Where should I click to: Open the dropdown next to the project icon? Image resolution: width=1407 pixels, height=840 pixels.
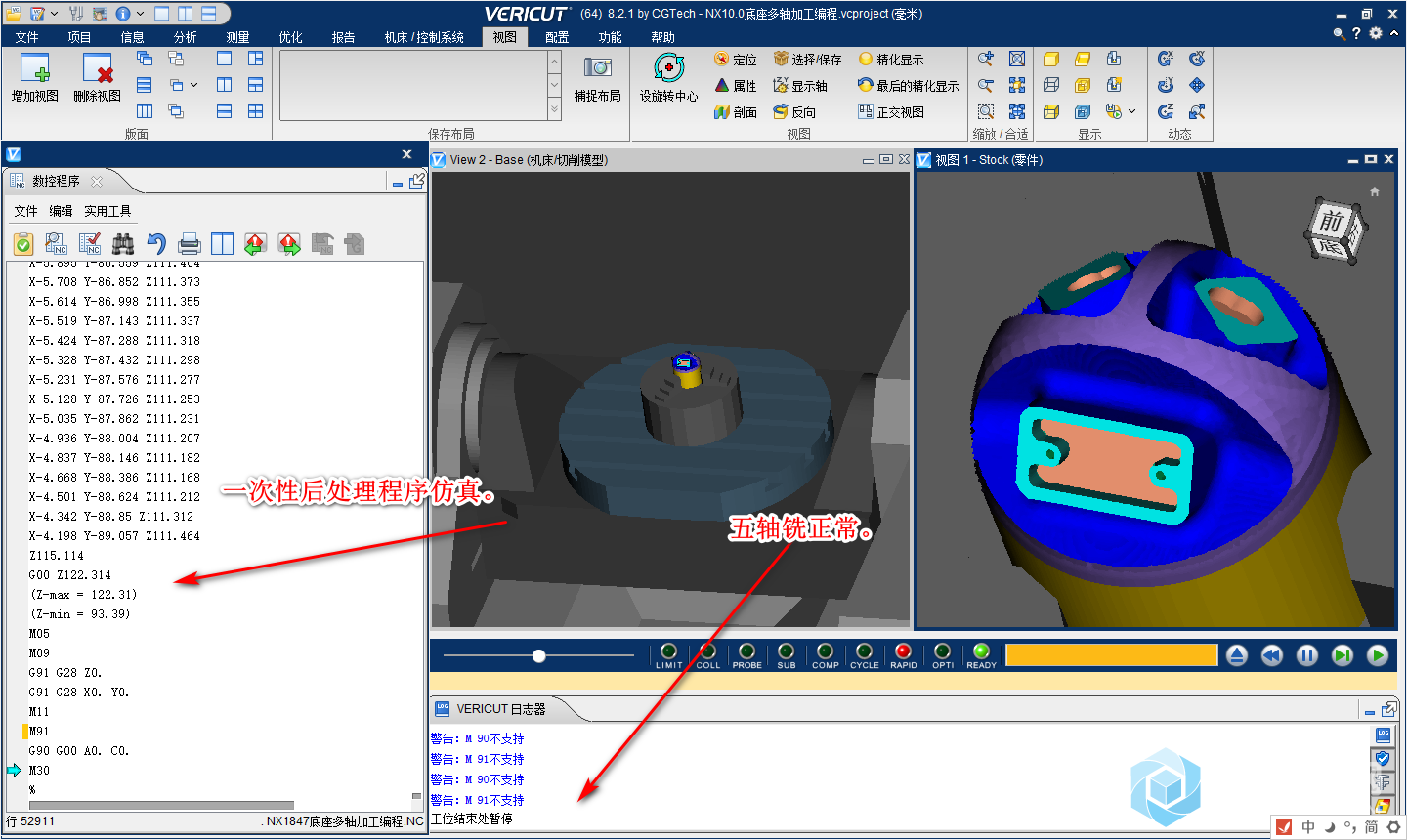[x=54, y=14]
